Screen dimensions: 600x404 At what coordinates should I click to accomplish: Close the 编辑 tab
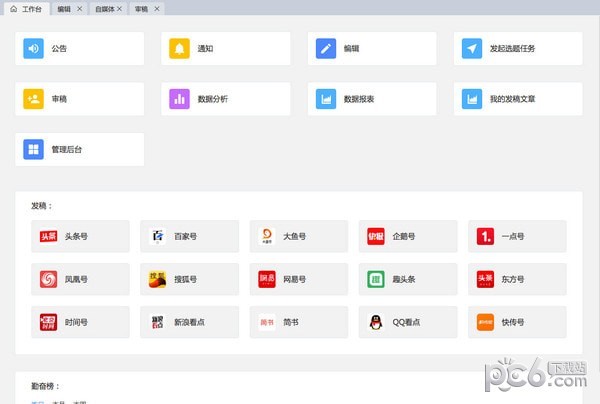[x=80, y=8]
